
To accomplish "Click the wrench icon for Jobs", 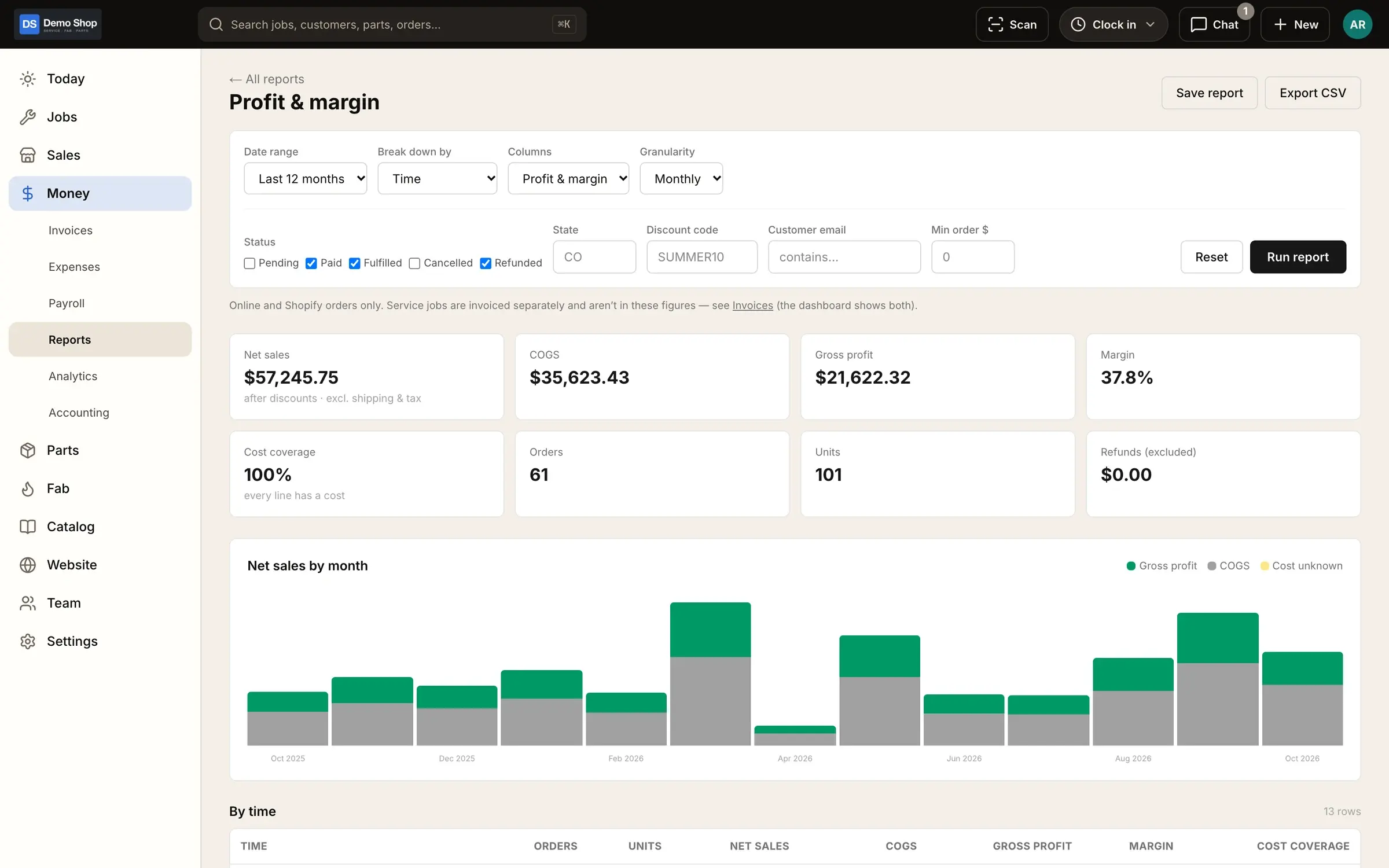I will [28, 117].
